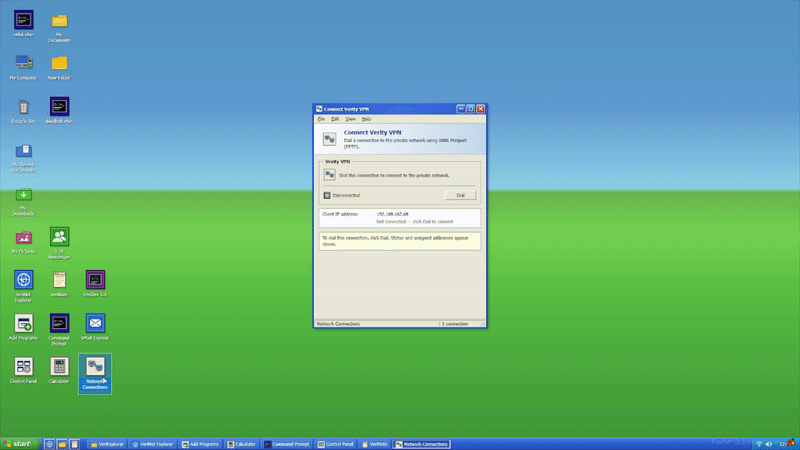
Task: Select the My Downloads desktop icon
Action: click(x=23, y=201)
